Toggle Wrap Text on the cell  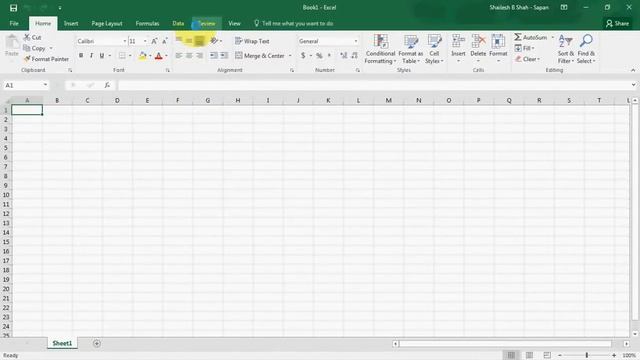[252, 41]
